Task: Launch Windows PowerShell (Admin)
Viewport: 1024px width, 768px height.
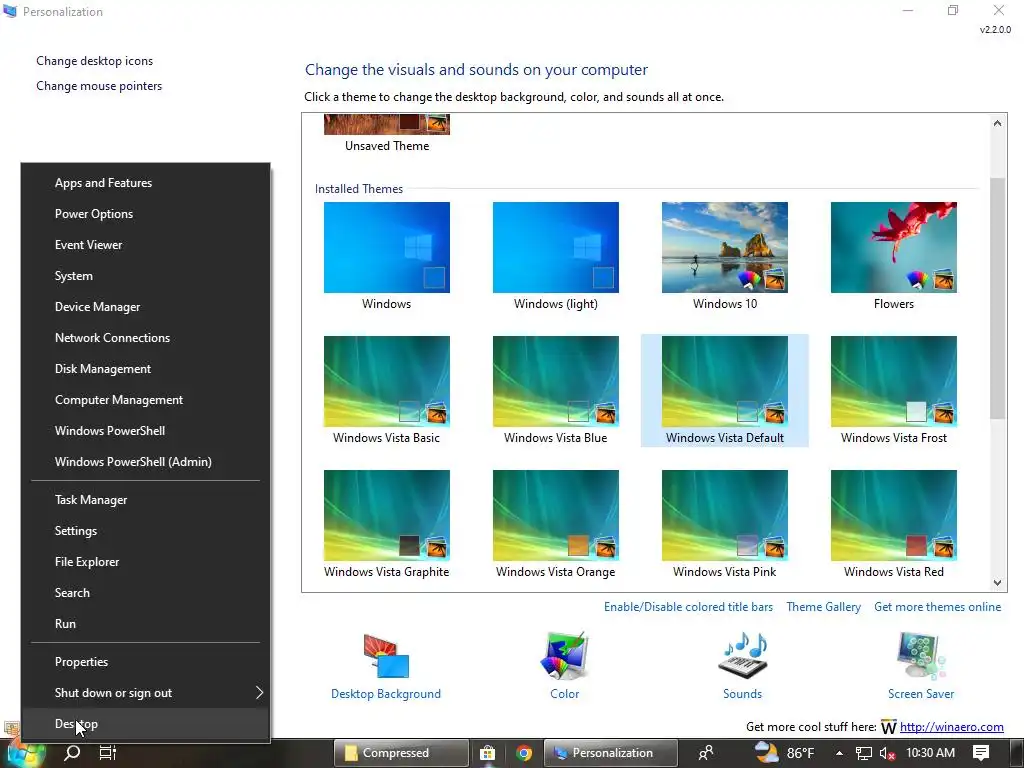Action: 146,462
